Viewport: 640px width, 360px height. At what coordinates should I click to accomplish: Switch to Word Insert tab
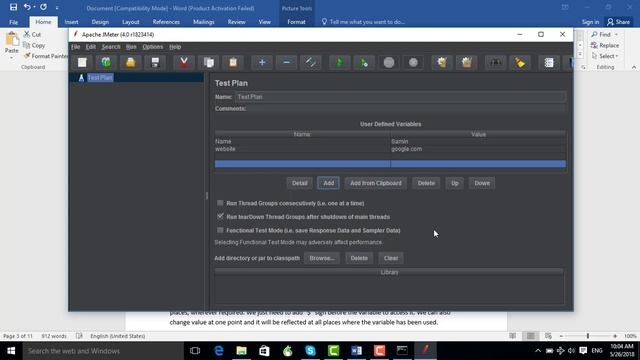tap(71, 22)
